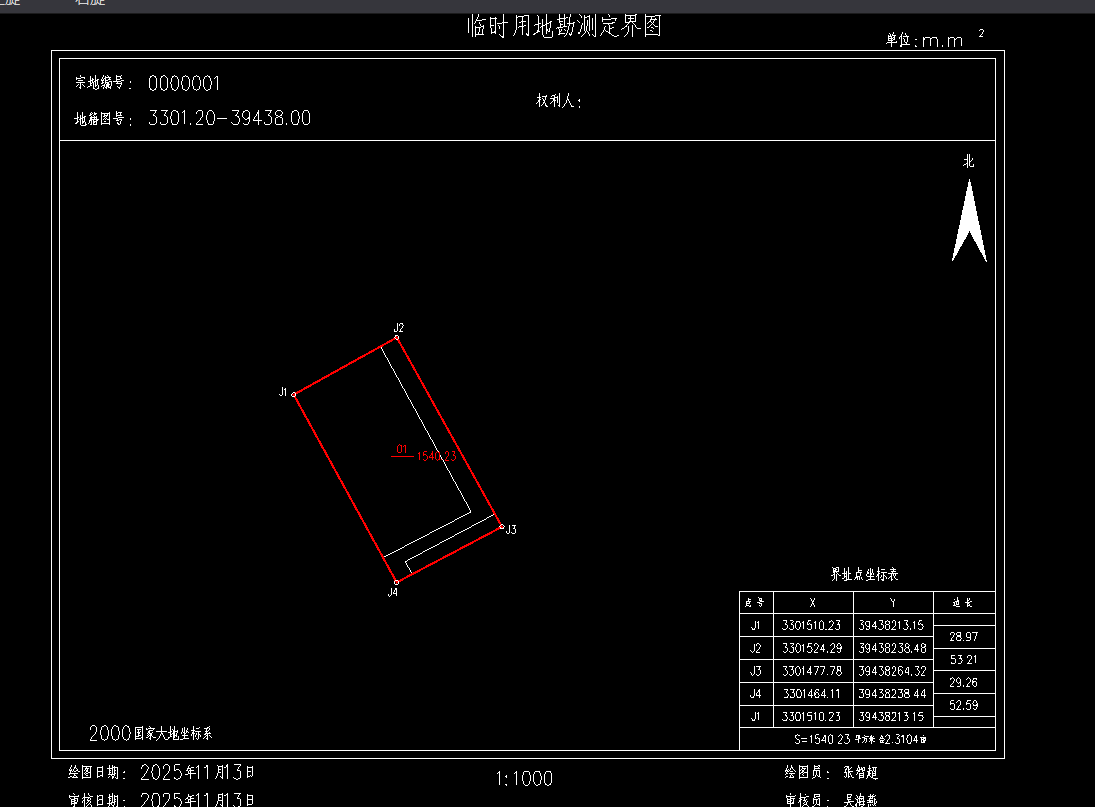Click the red parcel area label 1540.23
This screenshot has width=1095, height=807.
436,456
